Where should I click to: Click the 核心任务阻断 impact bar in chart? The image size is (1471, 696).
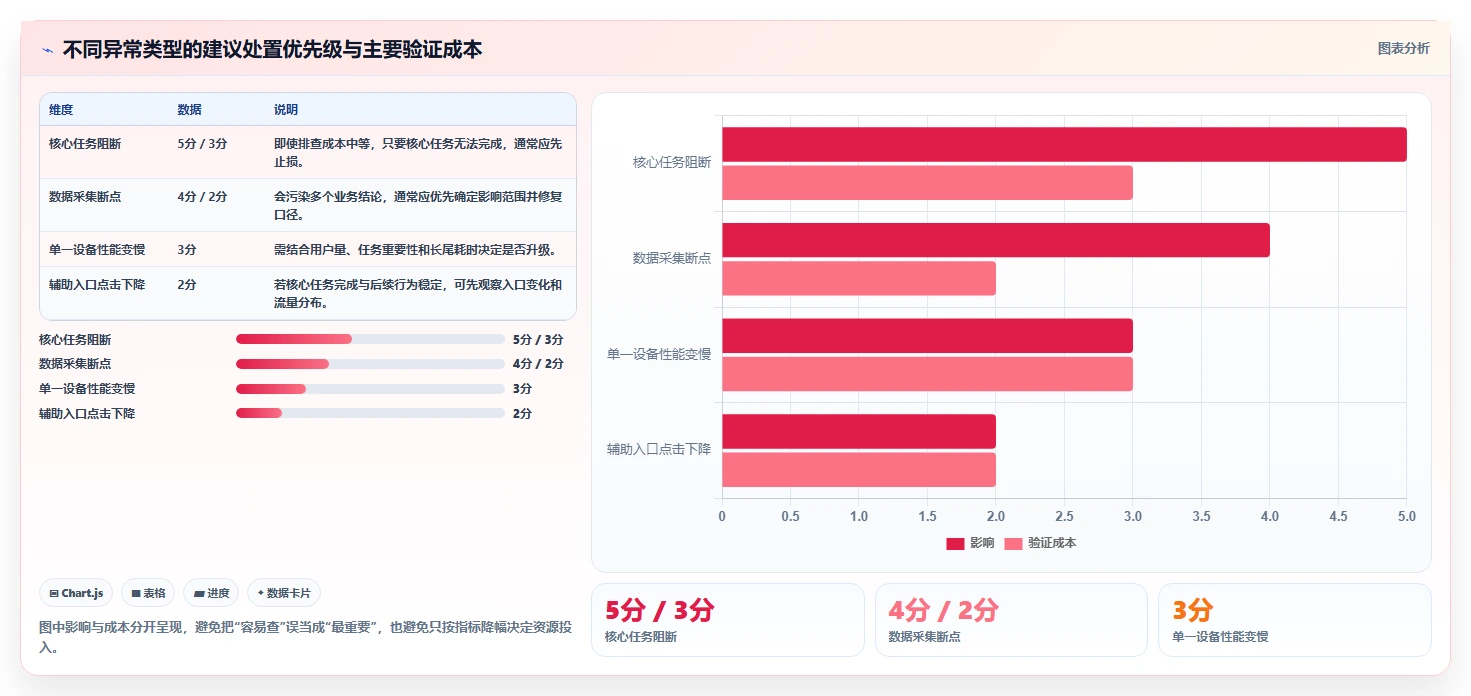[x=1064, y=144]
